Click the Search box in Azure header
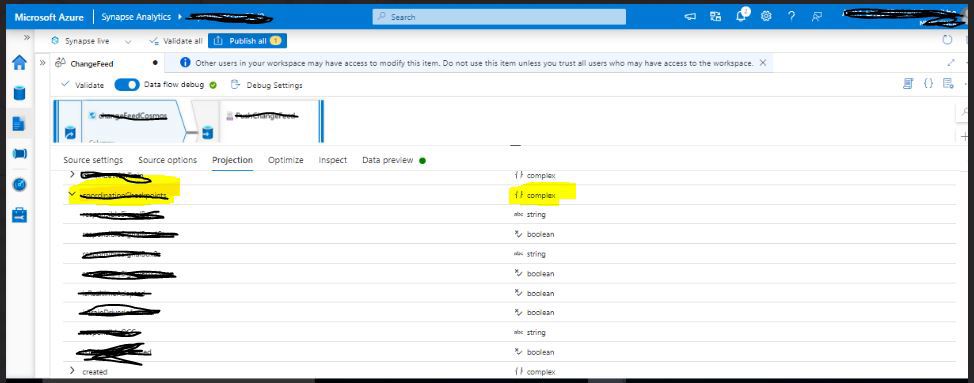This screenshot has height=383, width=974. [x=499, y=17]
